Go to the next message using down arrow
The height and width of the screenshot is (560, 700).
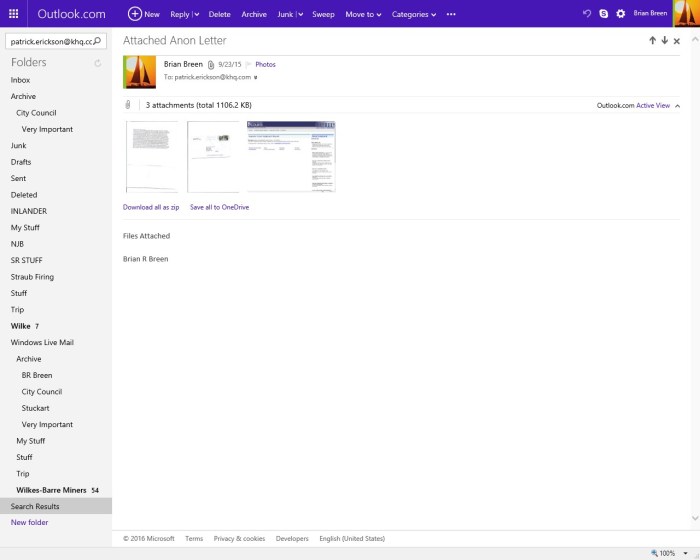tap(664, 41)
